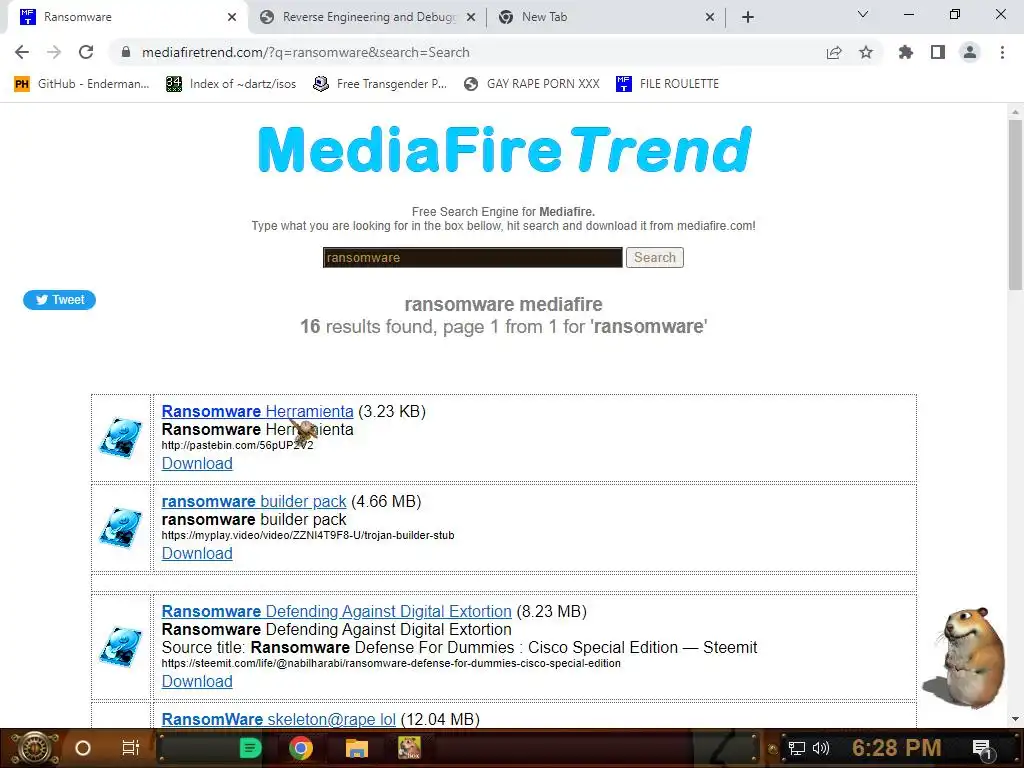Viewport: 1024px width, 768px height.
Task: Click the 6:28 PM clock
Action: pyautogui.click(x=897, y=748)
